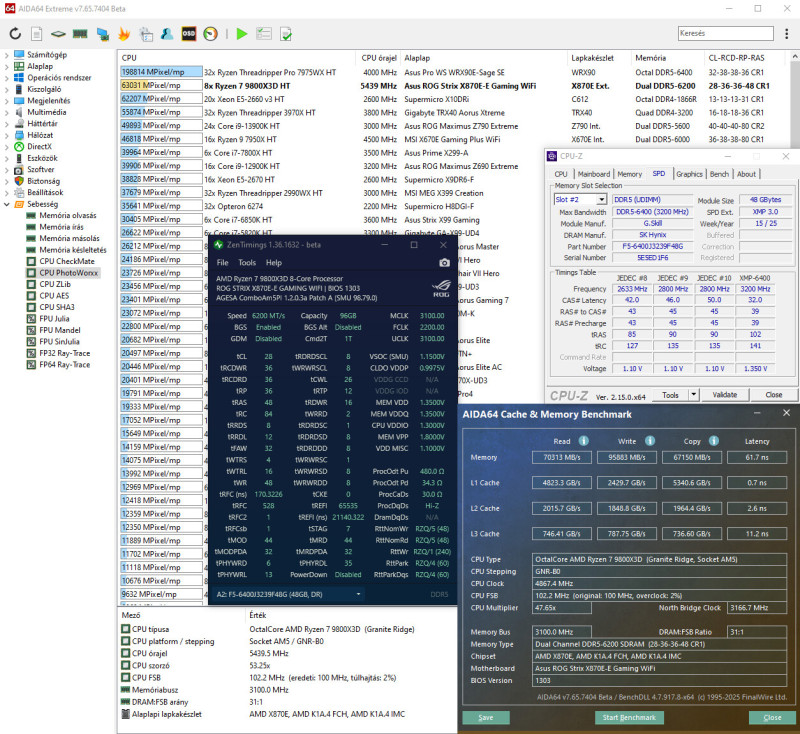This screenshot has height=734, width=800.
Task: Toggle the OSD panel toolbar icon
Action: pyautogui.click(x=189, y=34)
